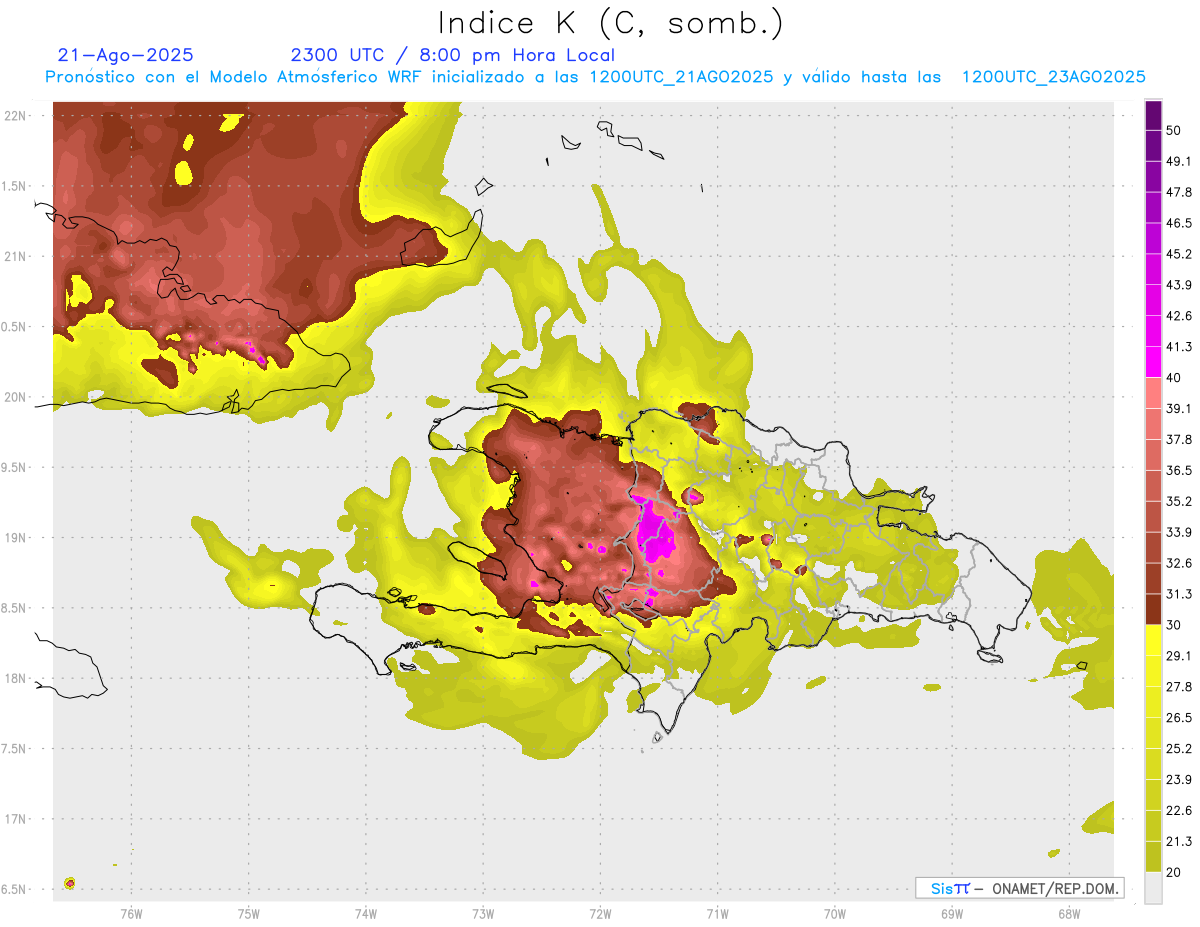Select the salmon legend swatch between 39.1 and 40
The width and height of the screenshot is (1200, 927).
coord(1154,393)
